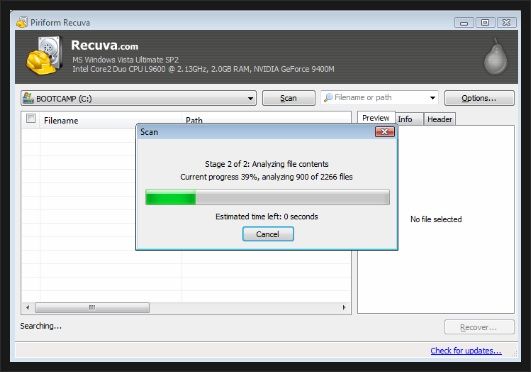Open the Check for updates link

click(466, 351)
